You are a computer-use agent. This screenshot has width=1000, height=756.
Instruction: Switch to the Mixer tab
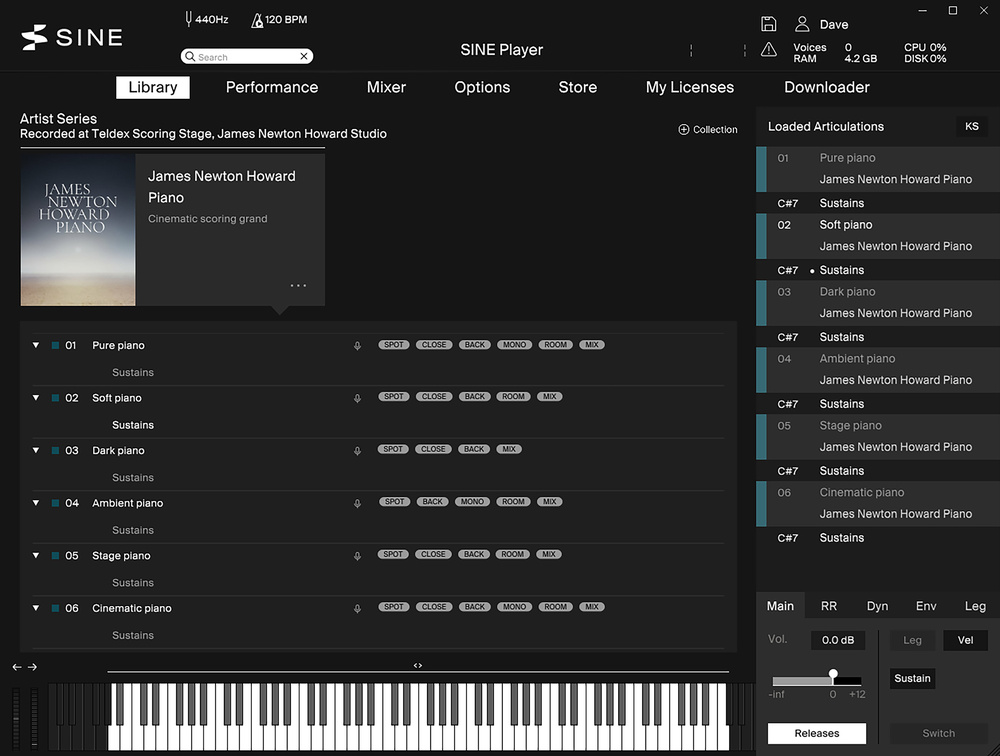pos(386,87)
